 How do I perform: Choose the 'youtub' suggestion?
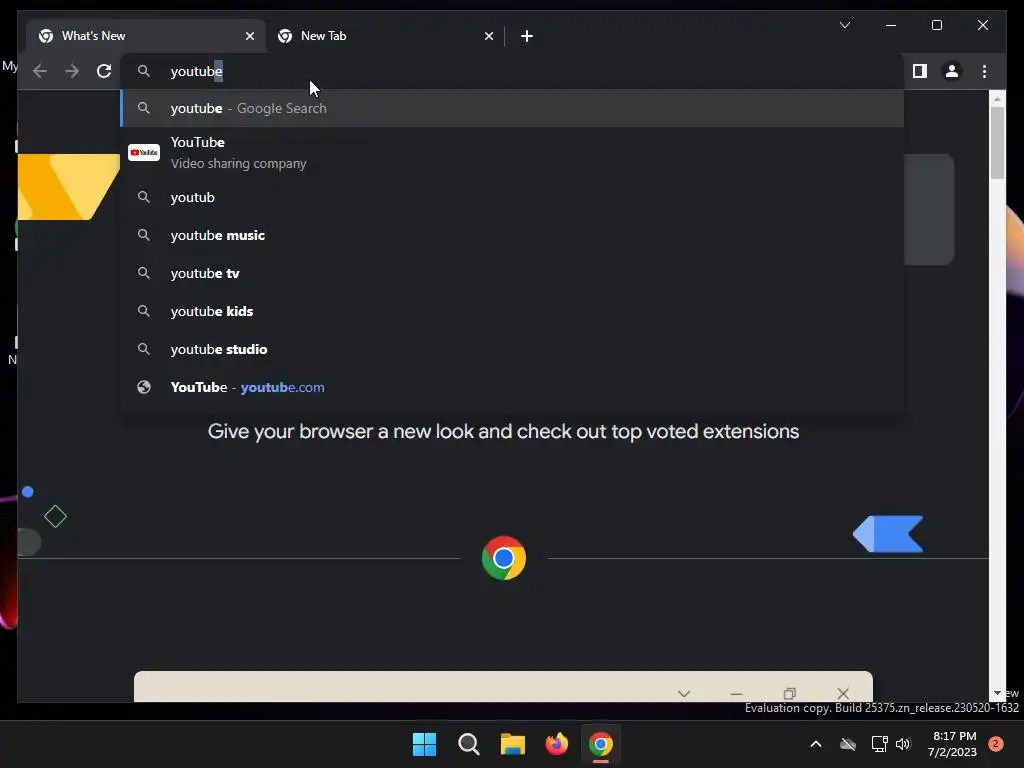512,197
